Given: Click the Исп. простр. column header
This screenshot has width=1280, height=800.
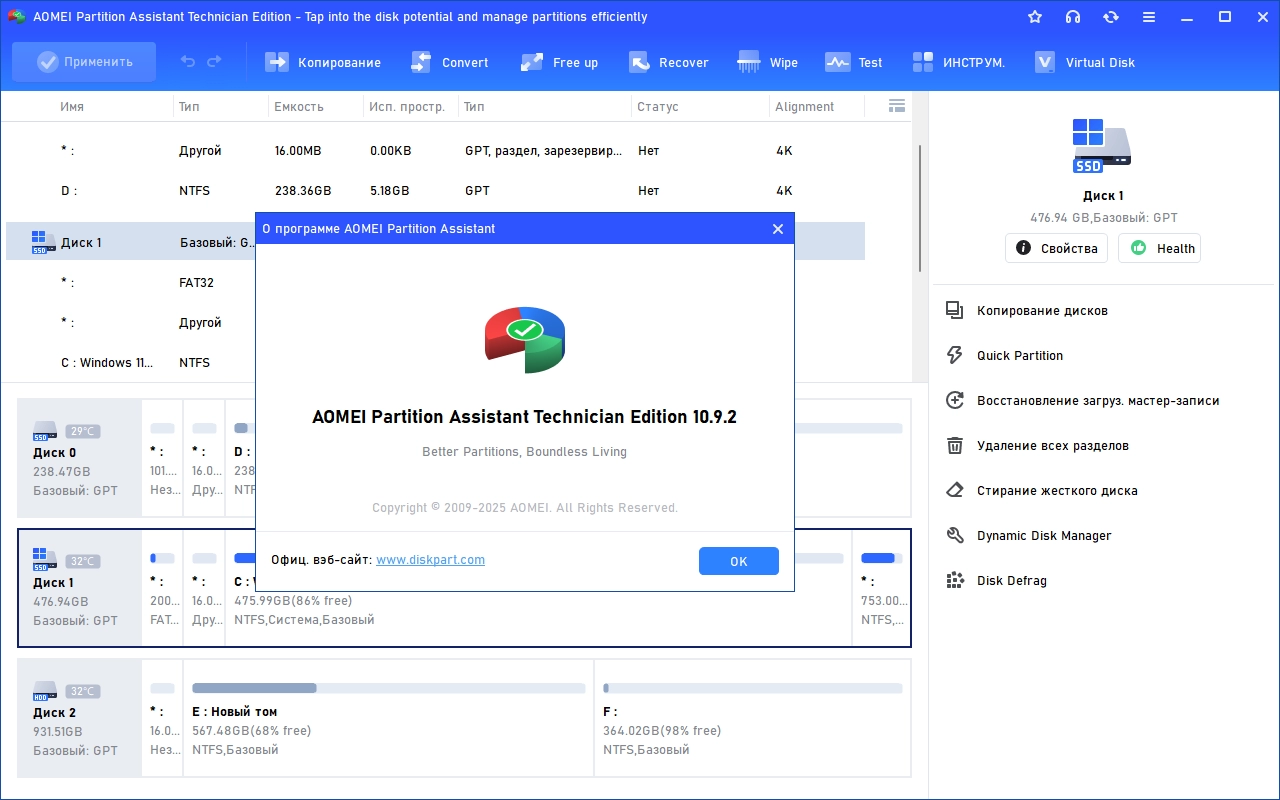Looking at the screenshot, I should point(407,107).
